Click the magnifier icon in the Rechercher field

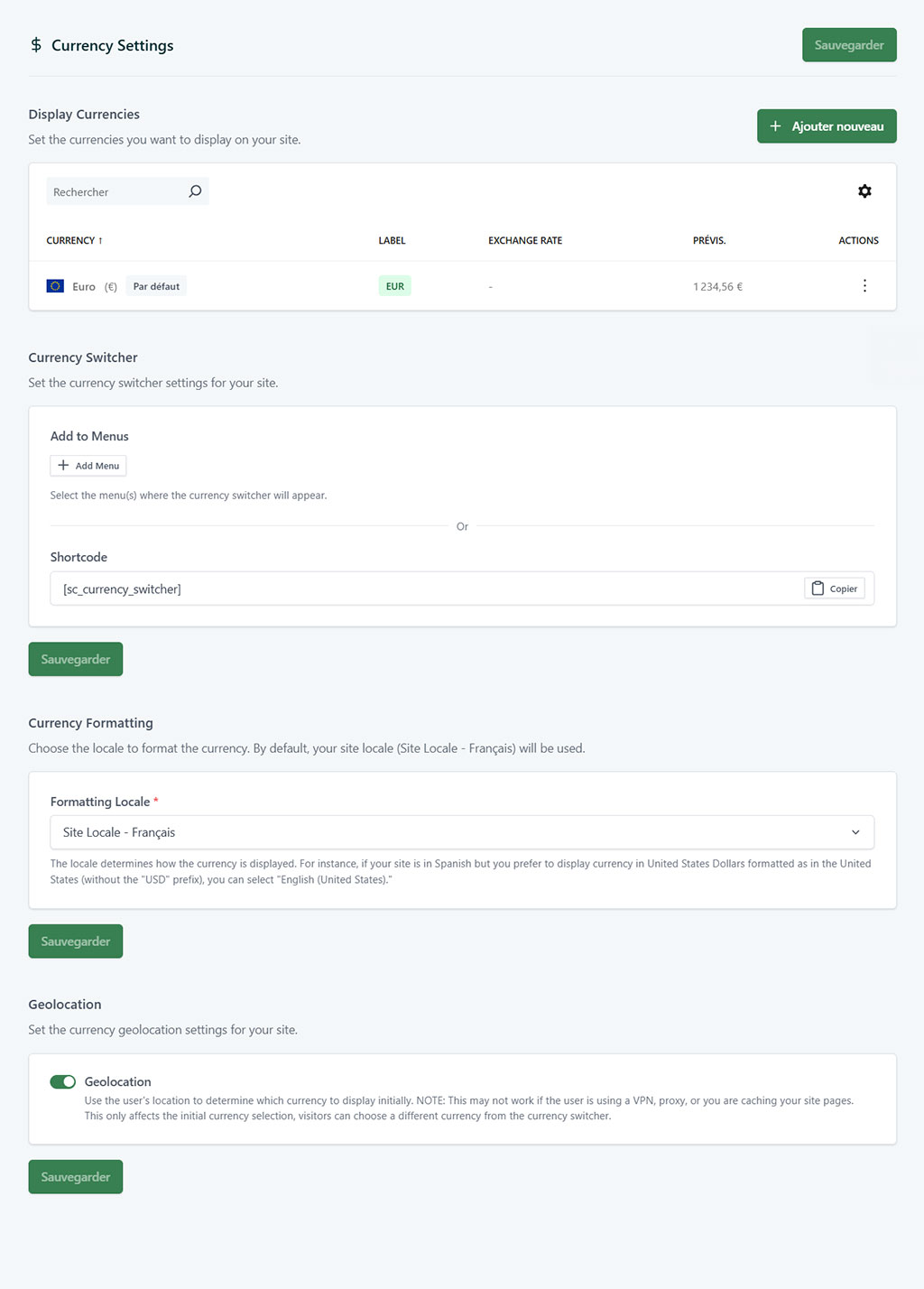195,190
